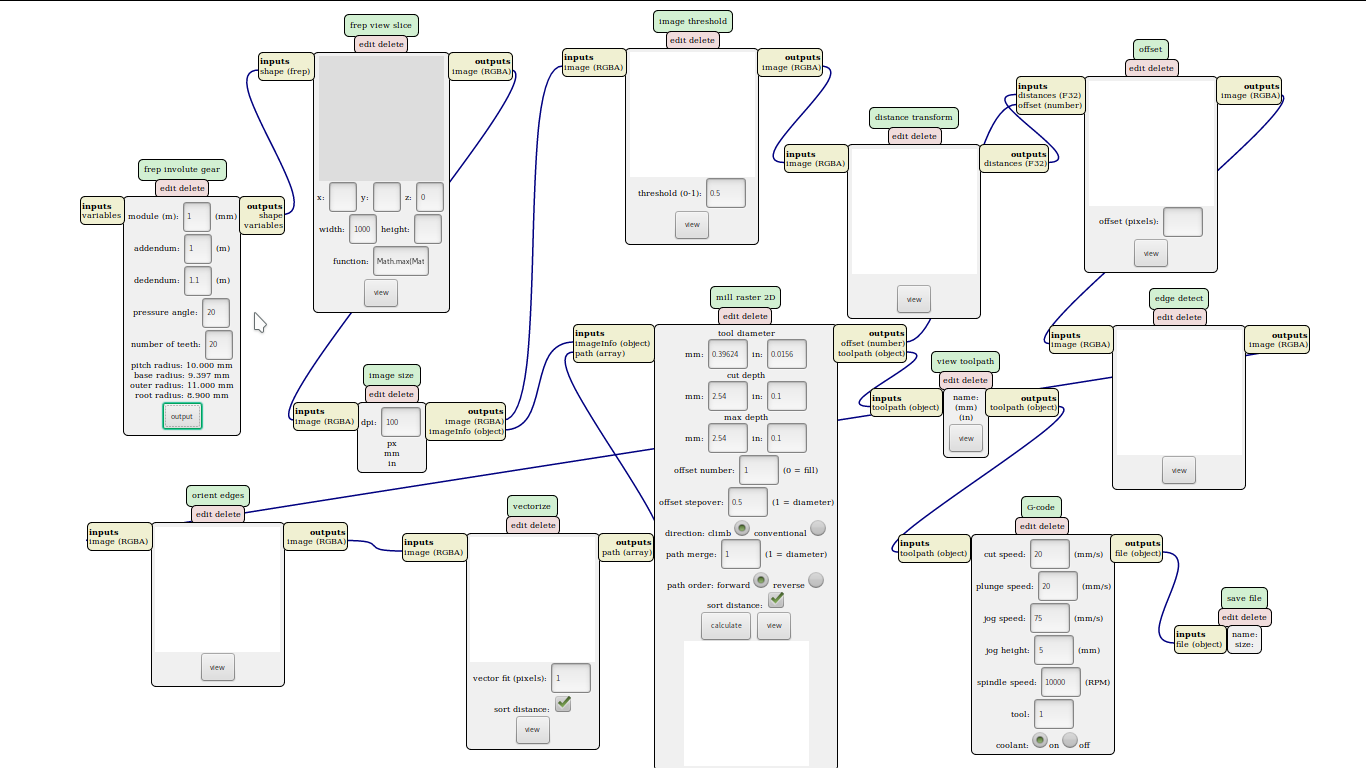Click the plunge speed input field

point(1058,587)
